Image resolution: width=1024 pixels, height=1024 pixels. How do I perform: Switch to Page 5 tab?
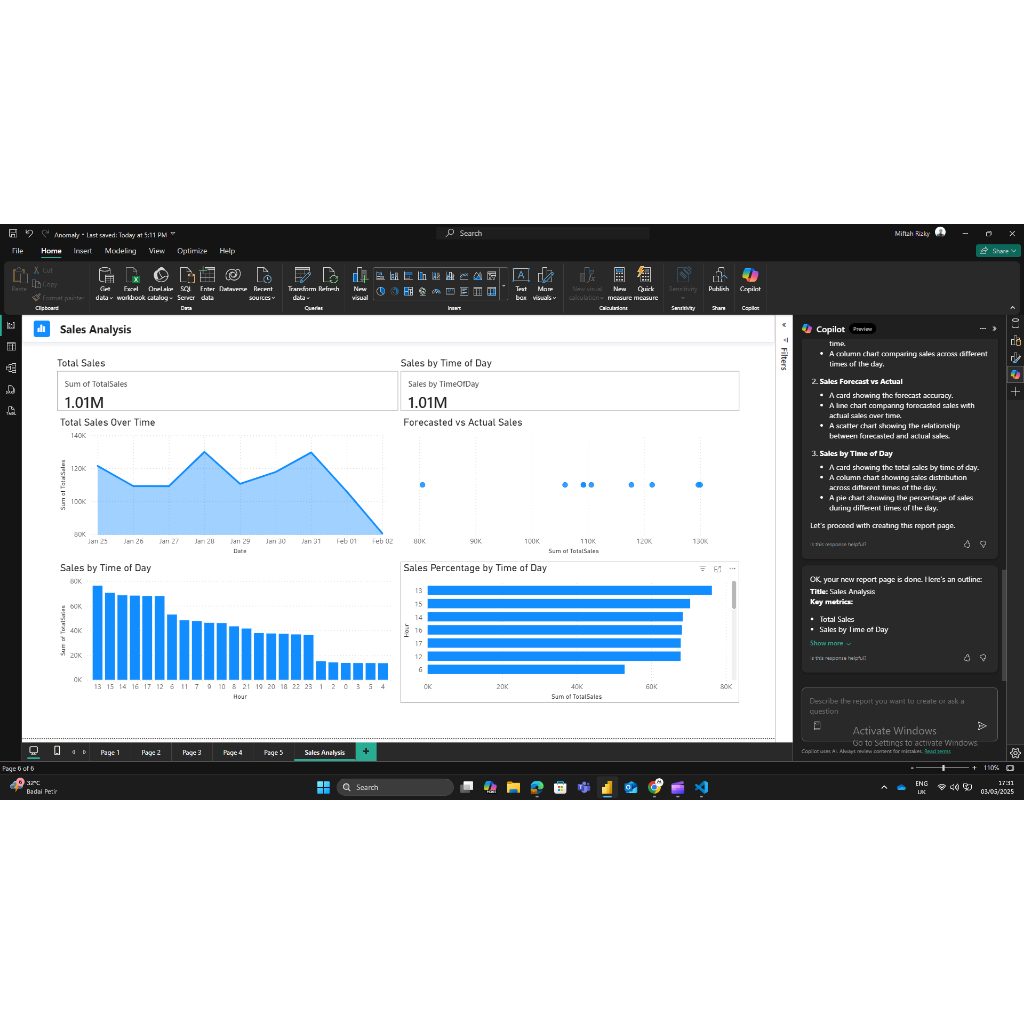pos(274,752)
